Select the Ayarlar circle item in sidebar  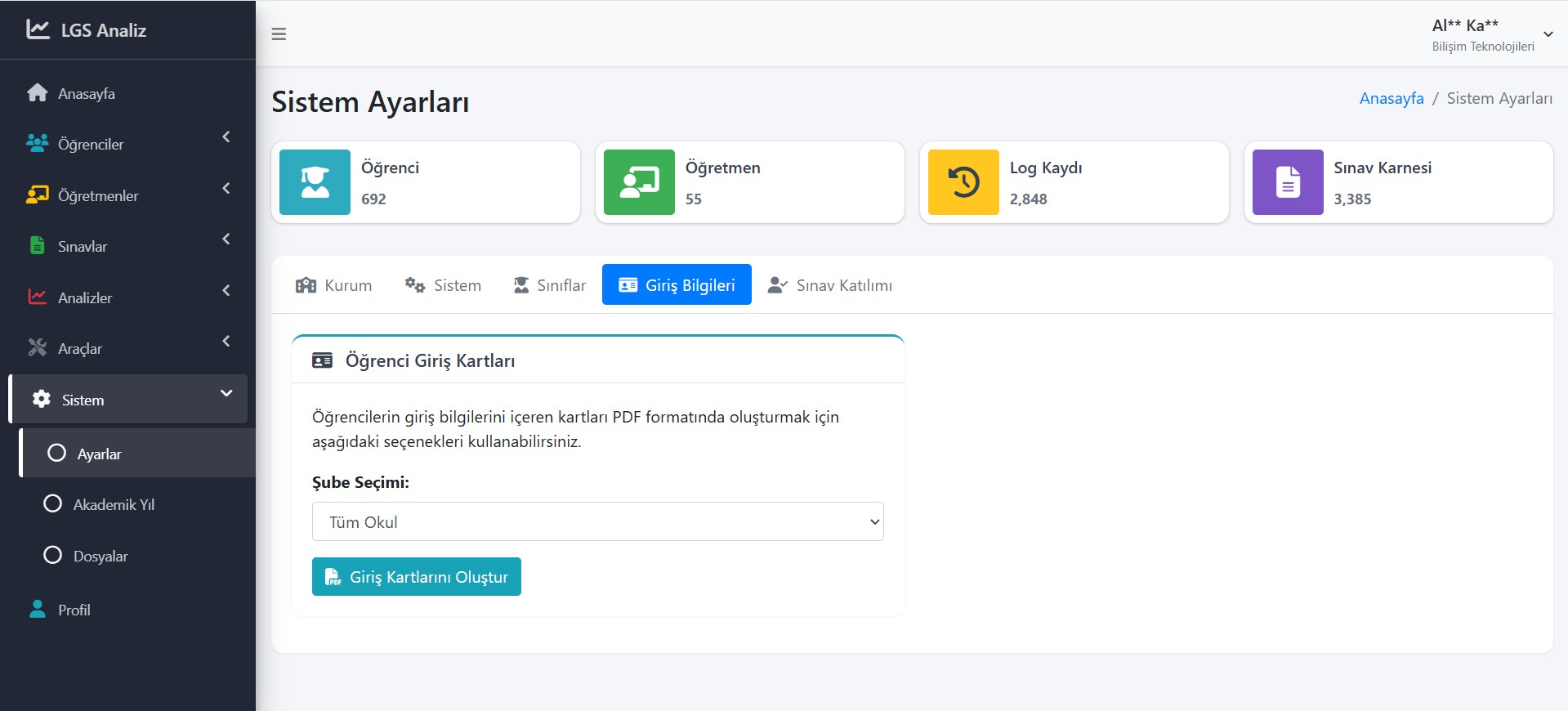[x=56, y=454]
